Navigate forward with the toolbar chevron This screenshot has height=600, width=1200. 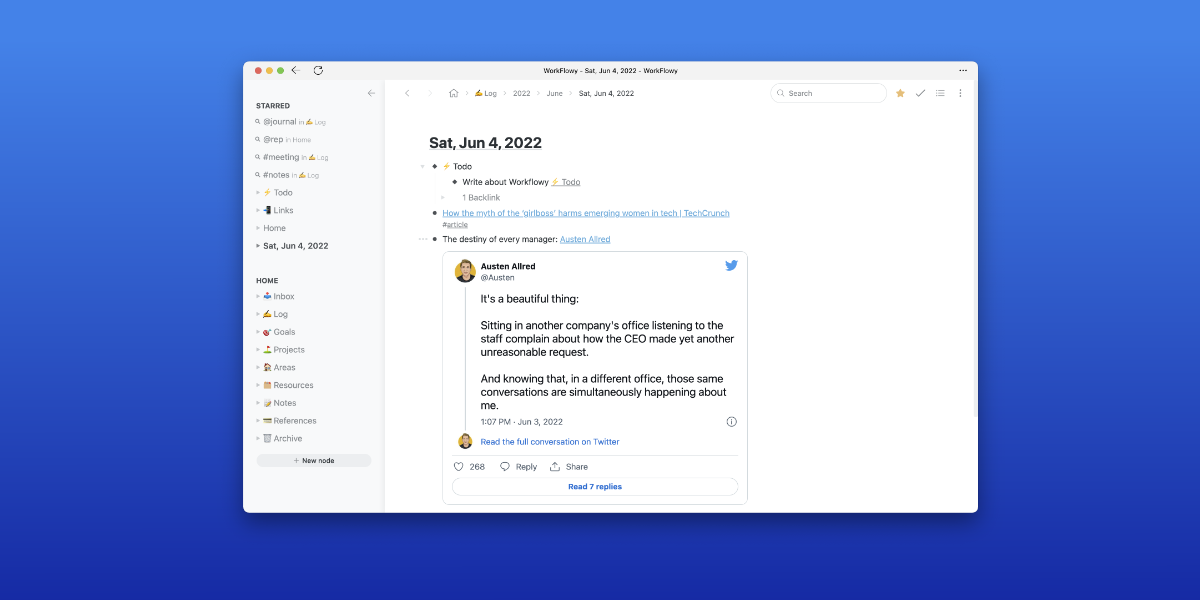click(430, 93)
